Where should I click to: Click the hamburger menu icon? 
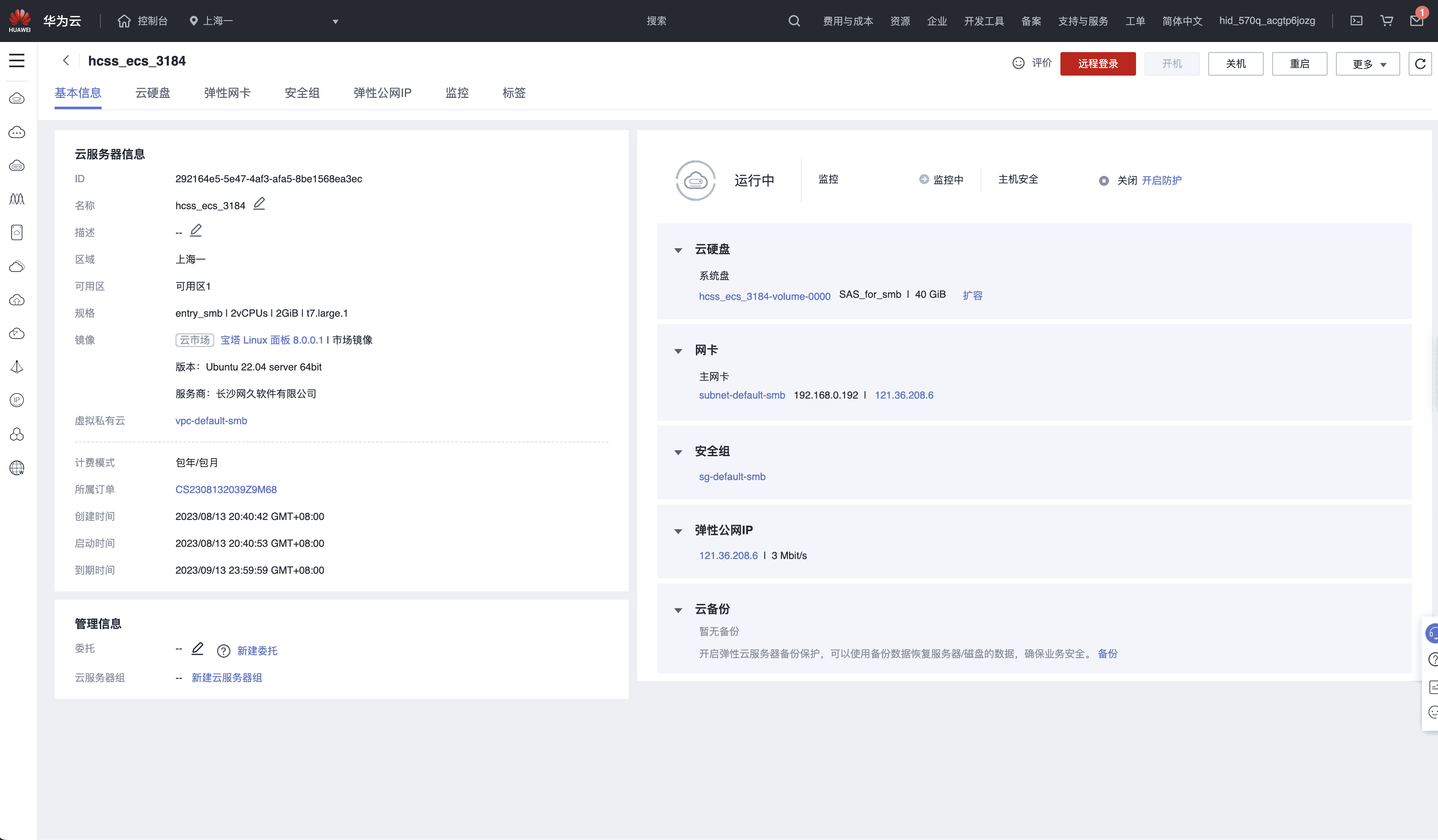(16, 60)
